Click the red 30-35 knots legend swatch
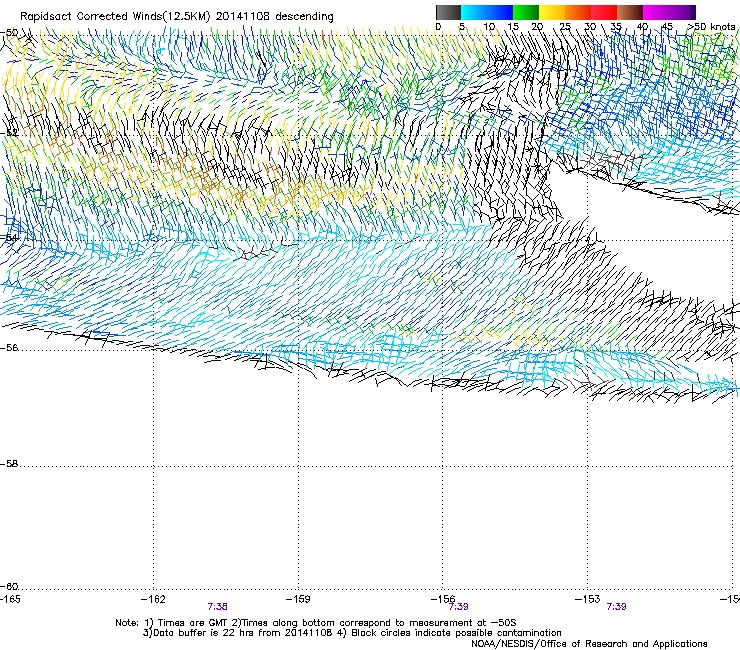This screenshot has width=740, height=650. click(x=604, y=12)
